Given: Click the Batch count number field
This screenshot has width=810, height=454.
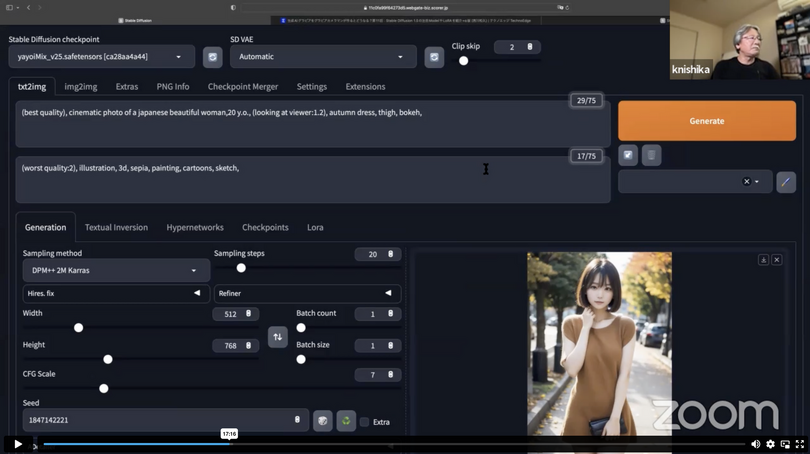Looking at the screenshot, I should coord(378,314).
